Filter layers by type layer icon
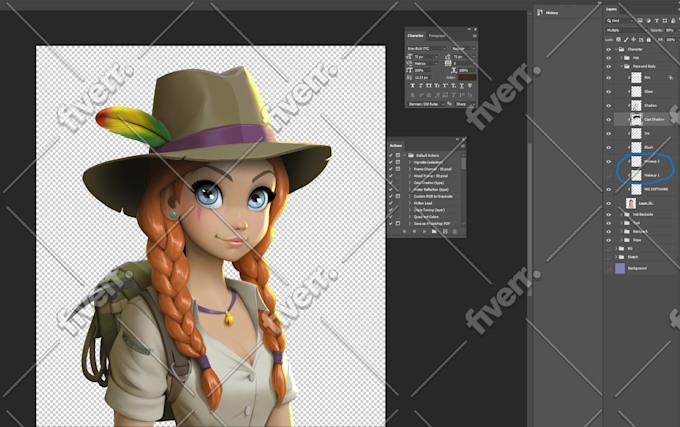This screenshot has height=427, width=680. click(657, 20)
